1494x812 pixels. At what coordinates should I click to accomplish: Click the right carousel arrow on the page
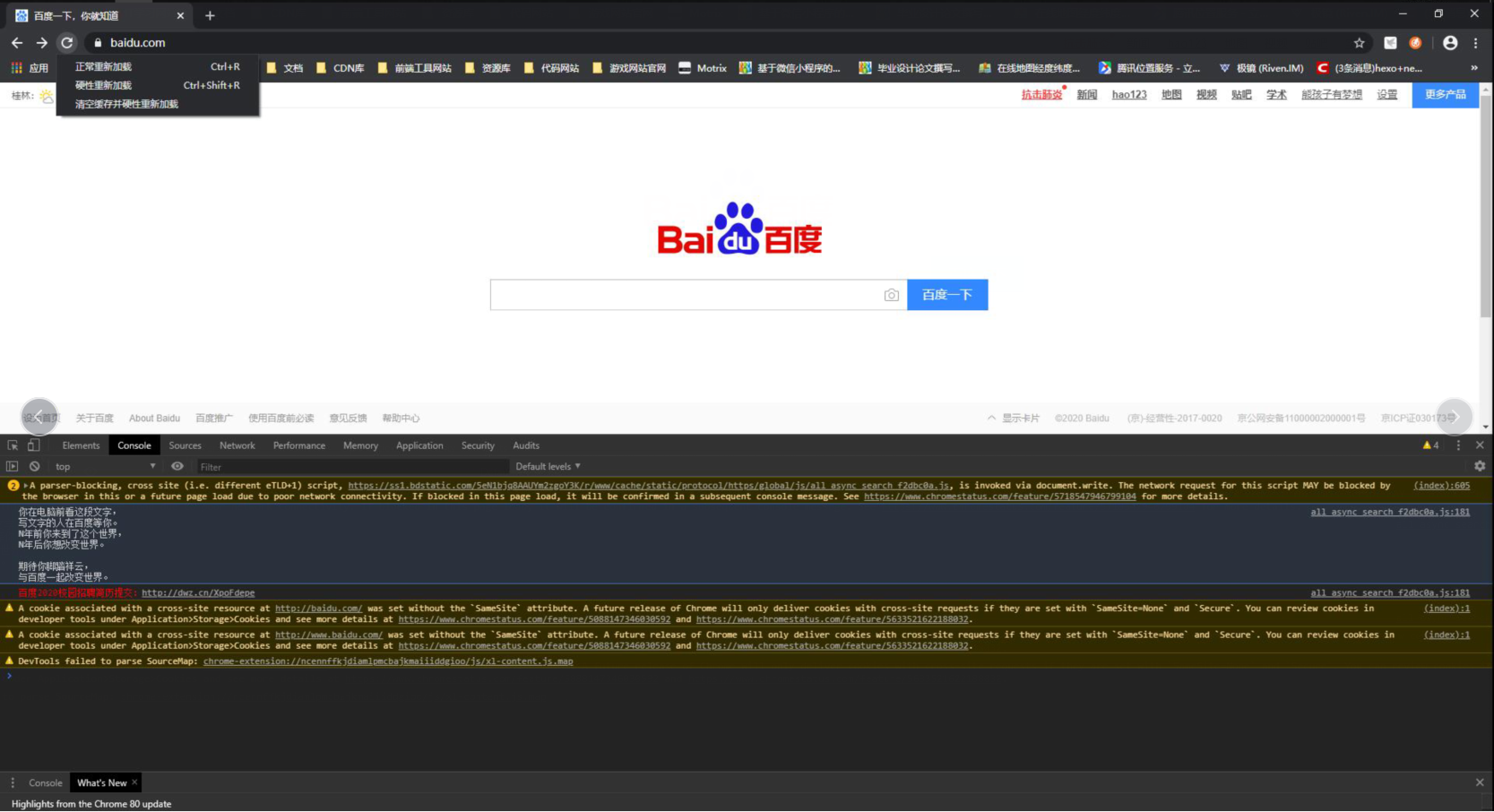pos(1455,417)
